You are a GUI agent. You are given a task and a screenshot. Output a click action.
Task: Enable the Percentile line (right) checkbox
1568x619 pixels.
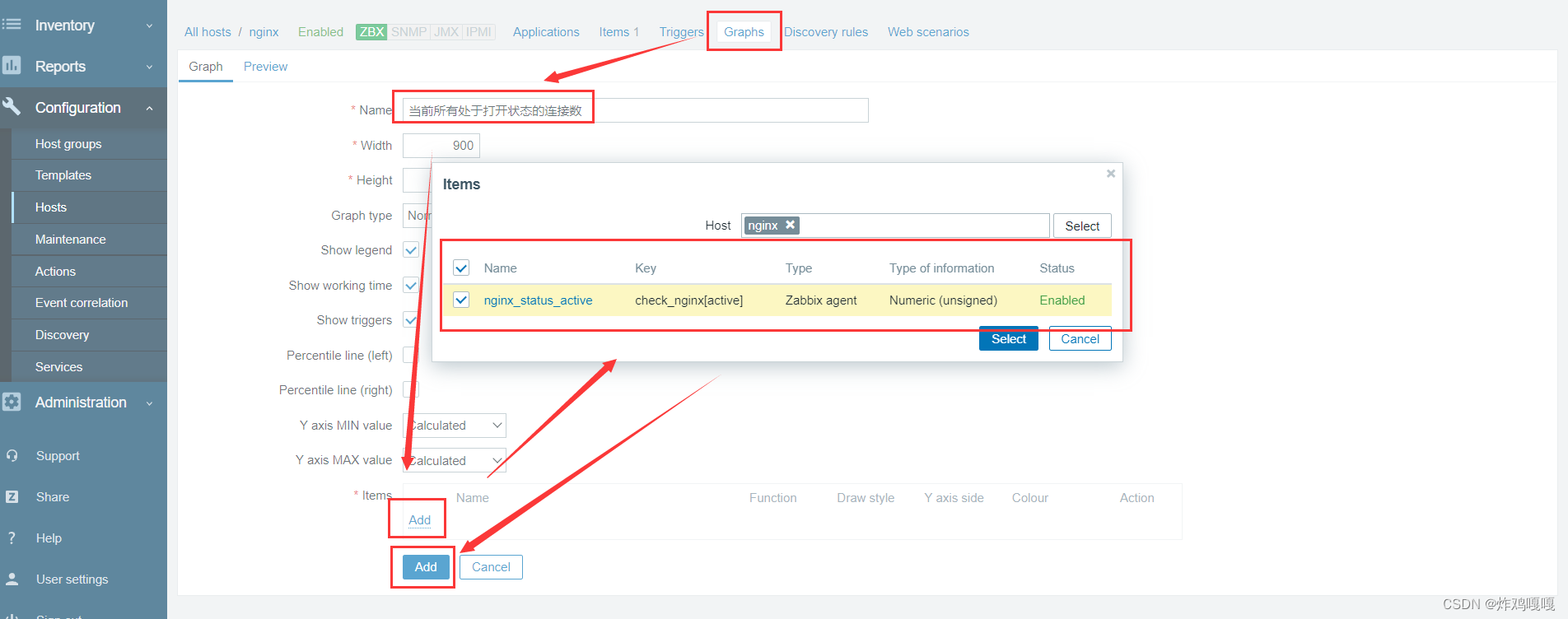tap(411, 390)
